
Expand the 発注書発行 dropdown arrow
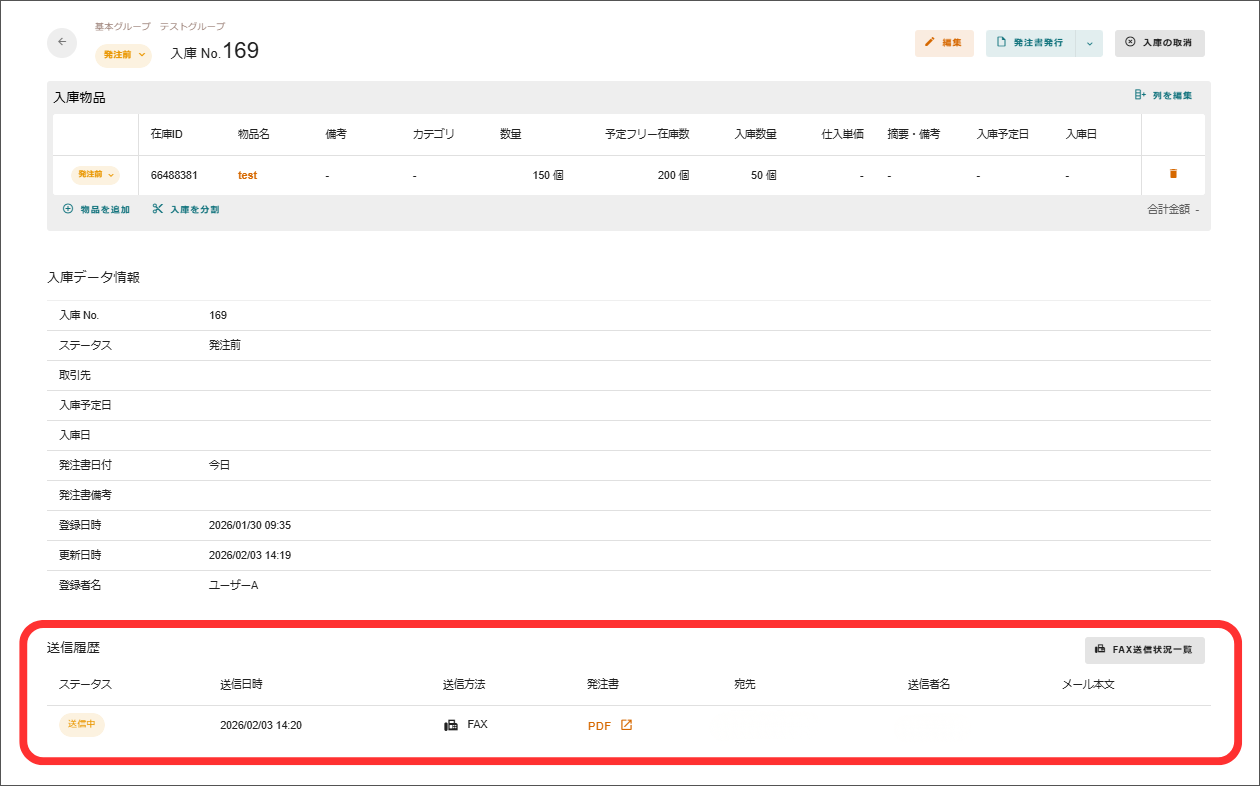point(1089,43)
